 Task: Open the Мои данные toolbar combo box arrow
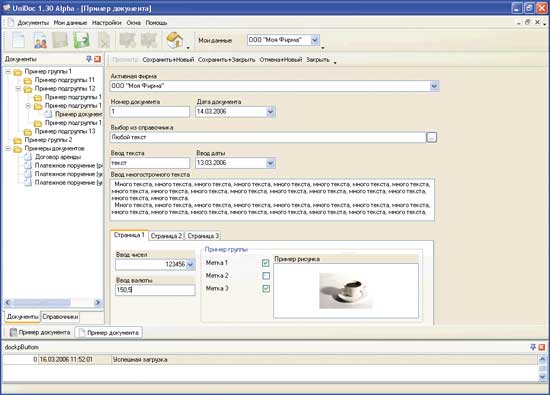315,40
